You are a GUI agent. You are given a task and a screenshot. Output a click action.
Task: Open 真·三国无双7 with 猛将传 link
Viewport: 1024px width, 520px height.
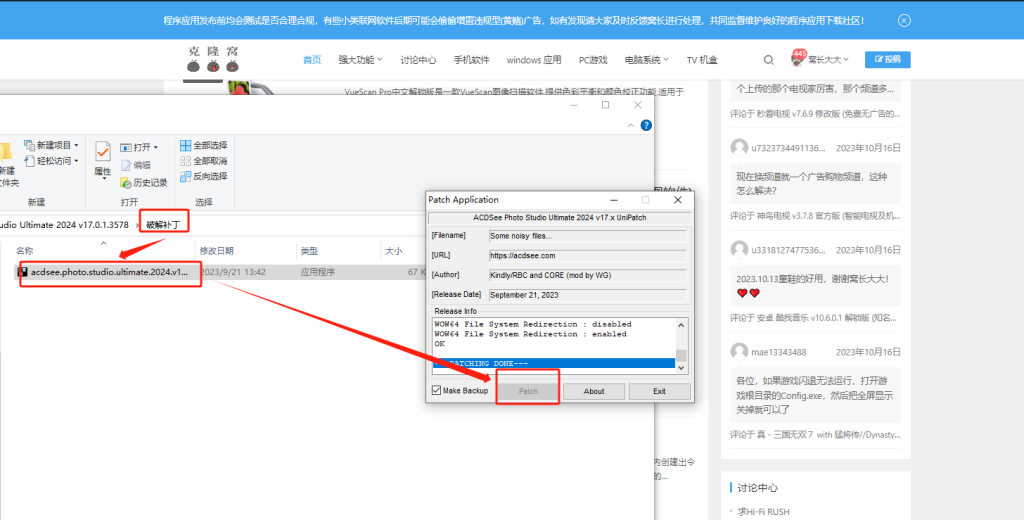(828, 434)
